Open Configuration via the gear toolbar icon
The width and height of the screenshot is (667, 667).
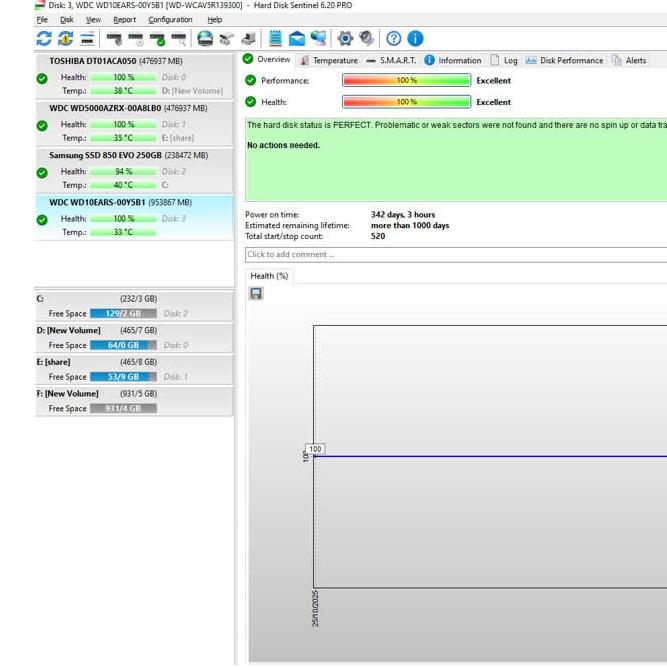(345, 39)
